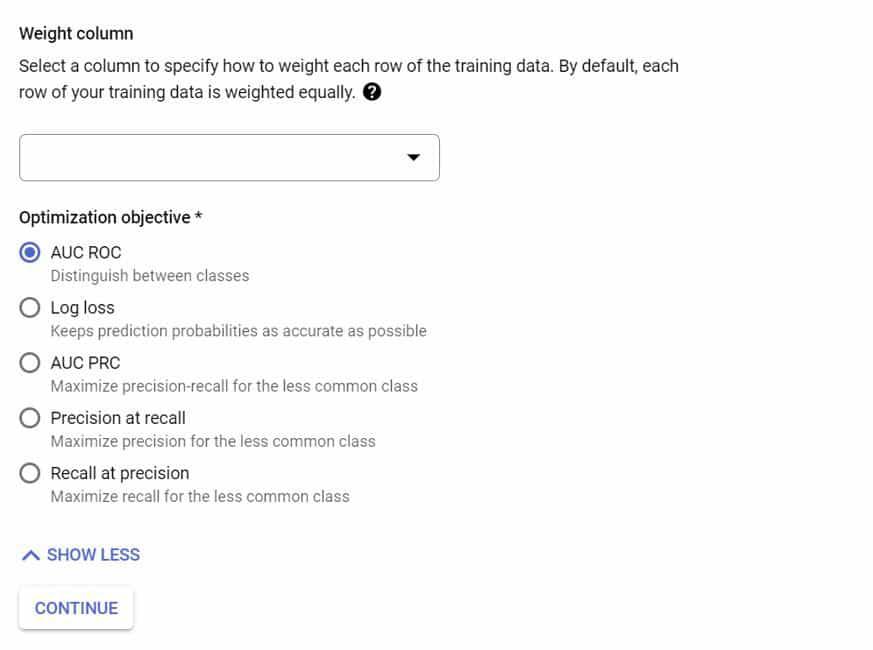Image resolution: width=873 pixels, height=650 pixels.
Task: Select the AUC ROC radio button
Action: click(30, 252)
